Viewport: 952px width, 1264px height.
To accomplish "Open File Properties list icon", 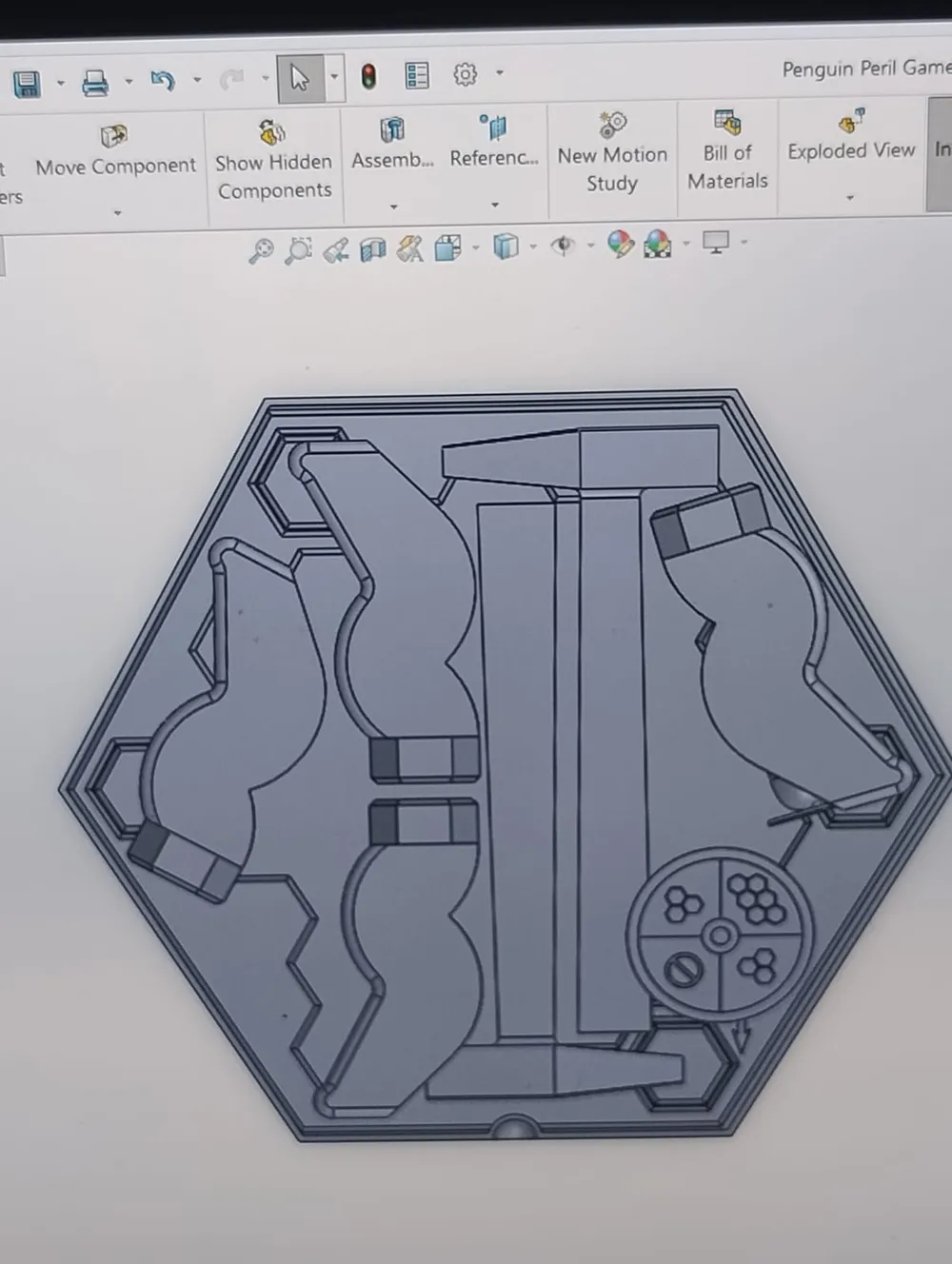I will tap(417, 75).
